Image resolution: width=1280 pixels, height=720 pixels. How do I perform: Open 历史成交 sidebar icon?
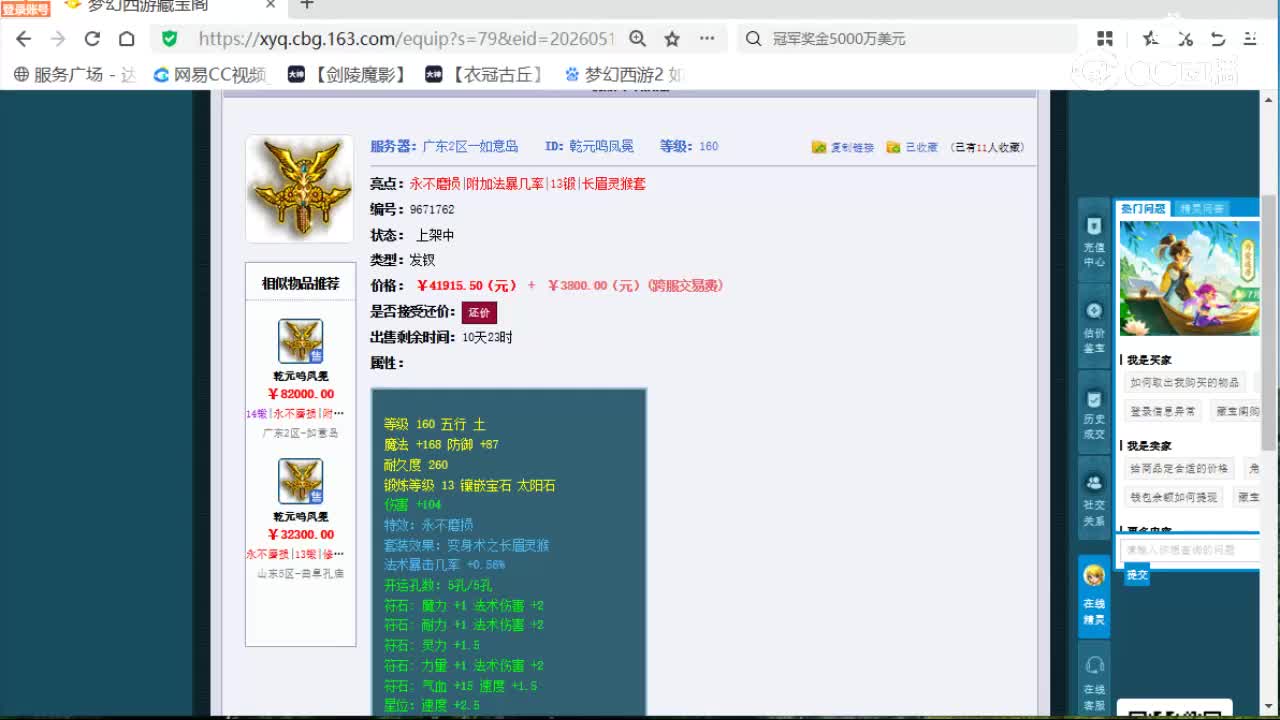1094,414
